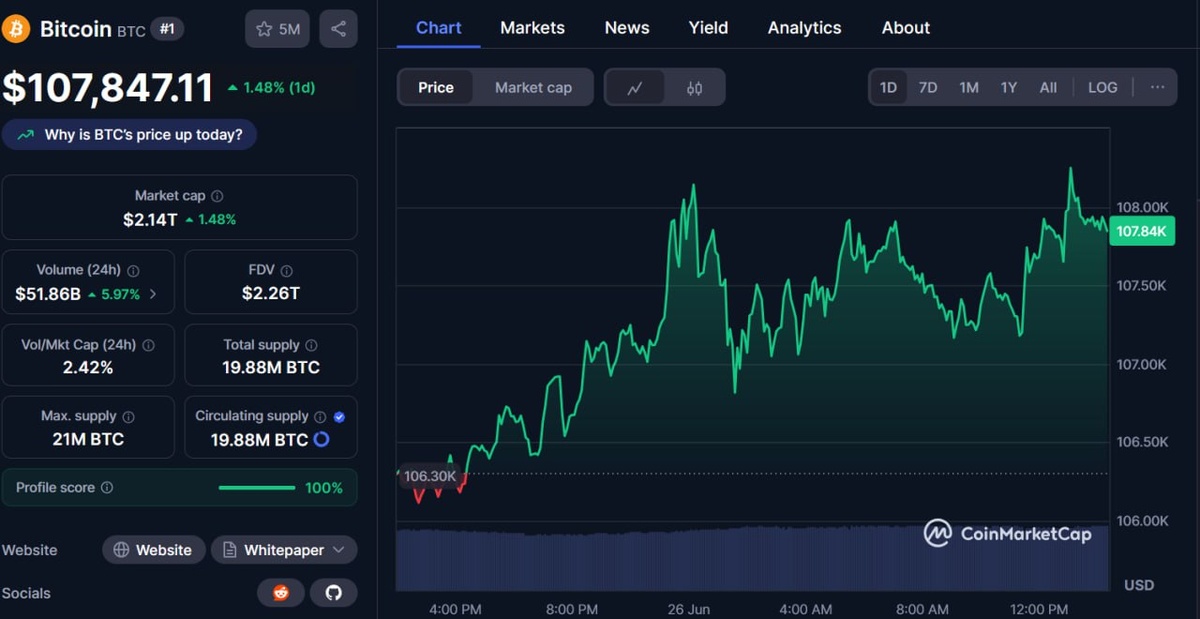Set chart range to 7D
The width and height of the screenshot is (1200, 619).
click(928, 88)
